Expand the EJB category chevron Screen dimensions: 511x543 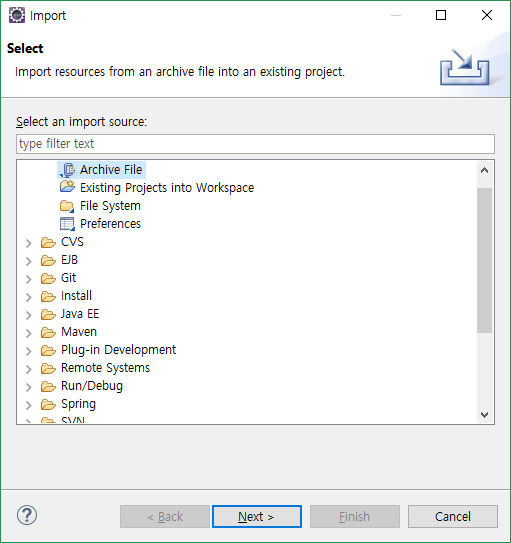pos(29,261)
